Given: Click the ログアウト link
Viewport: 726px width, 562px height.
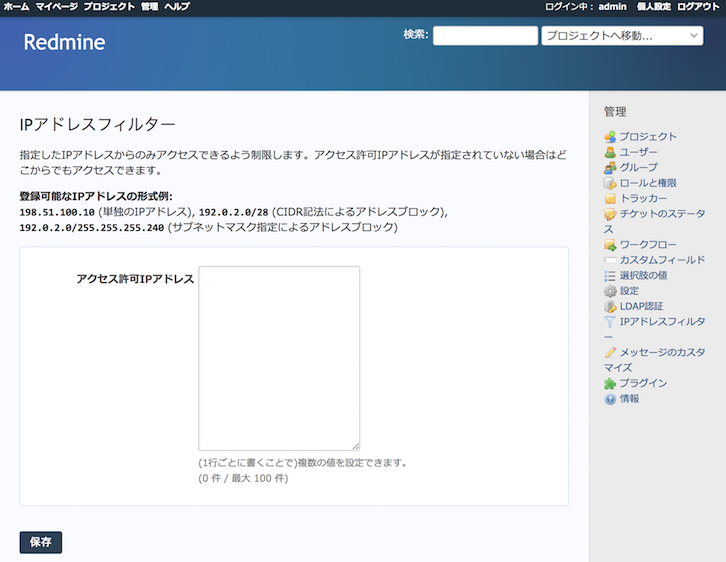Looking at the screenshot, I should [x=698, y=7].
